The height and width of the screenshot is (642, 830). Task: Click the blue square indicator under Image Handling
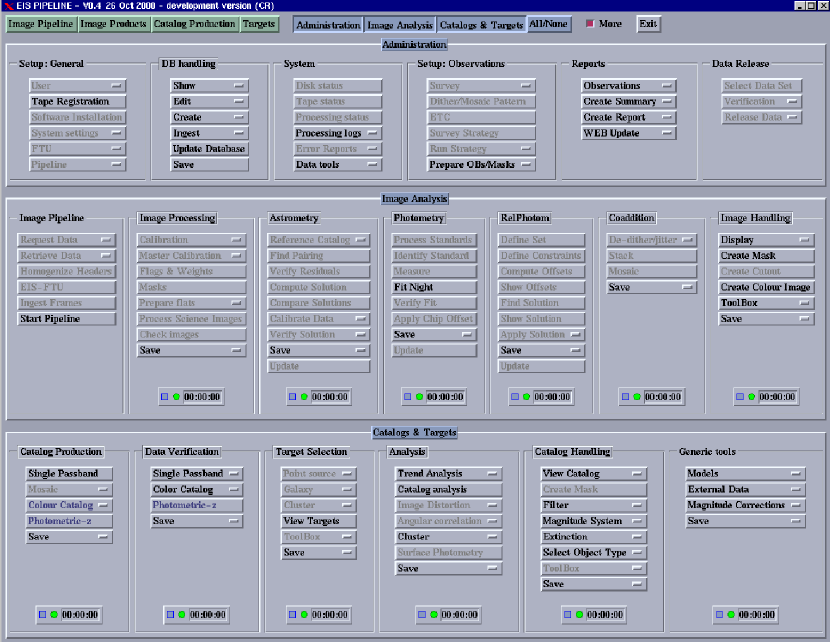(740, 397)
